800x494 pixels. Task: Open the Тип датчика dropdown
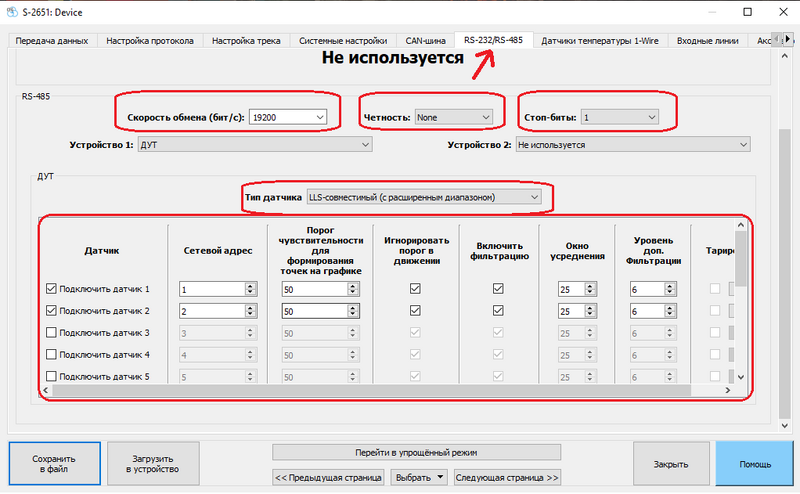[x=423, y=197]
